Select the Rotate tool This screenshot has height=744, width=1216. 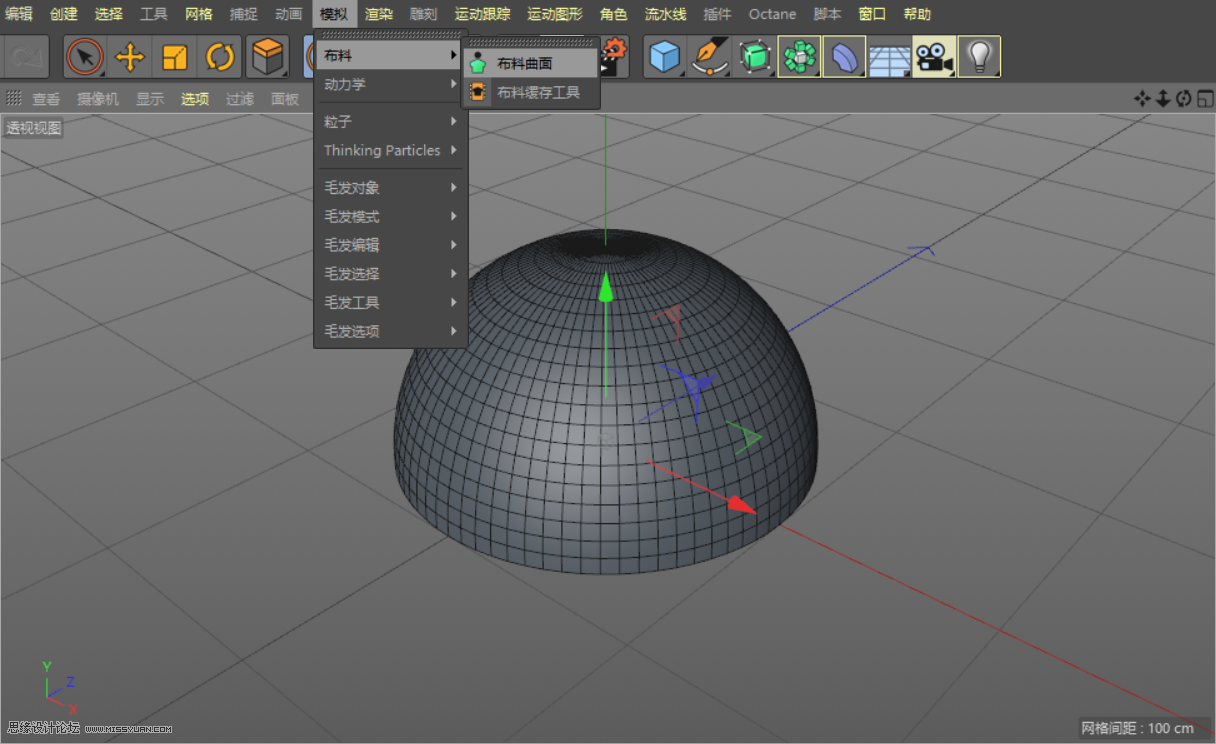click(x=220, y=57)
